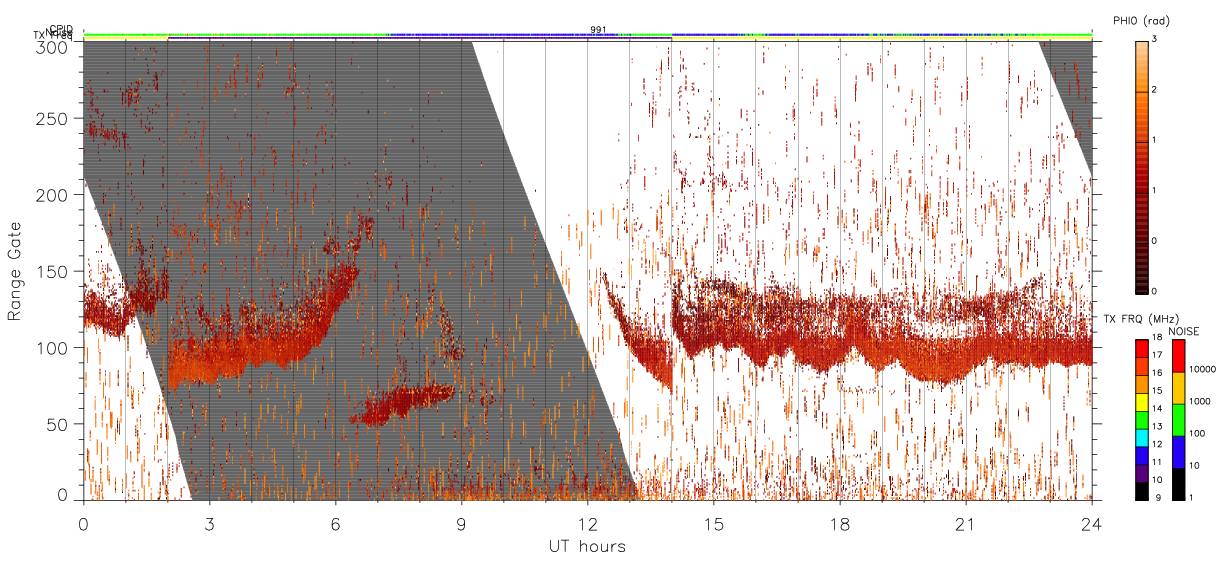The image size is (1228, 567).
Task: Click the 300 label on Range Gate axis
Action: click(54, 46)
